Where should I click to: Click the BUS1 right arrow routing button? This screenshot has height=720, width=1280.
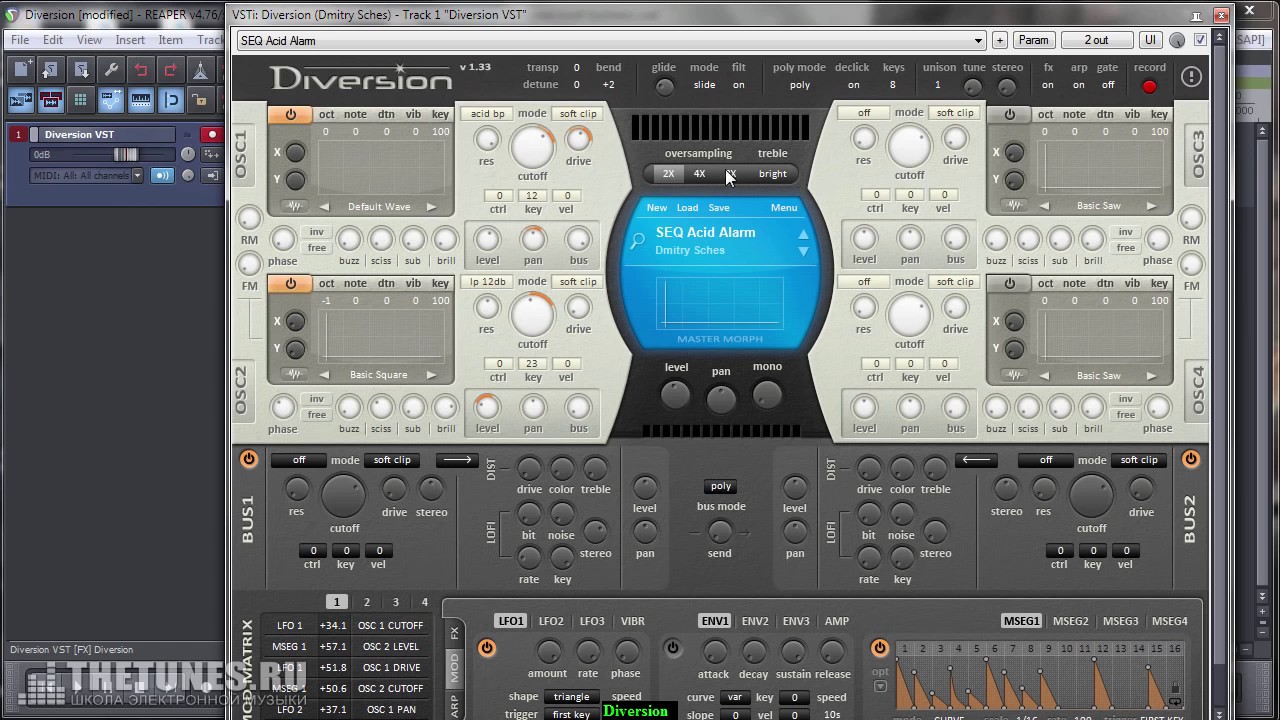coord(456,460)
